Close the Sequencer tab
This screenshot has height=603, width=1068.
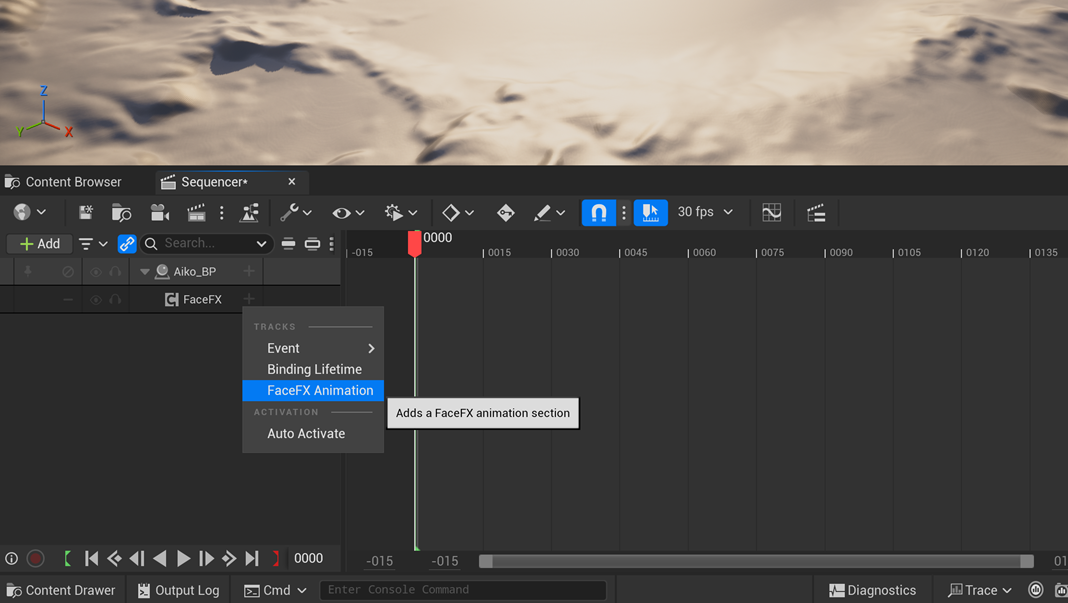[292, 181]
